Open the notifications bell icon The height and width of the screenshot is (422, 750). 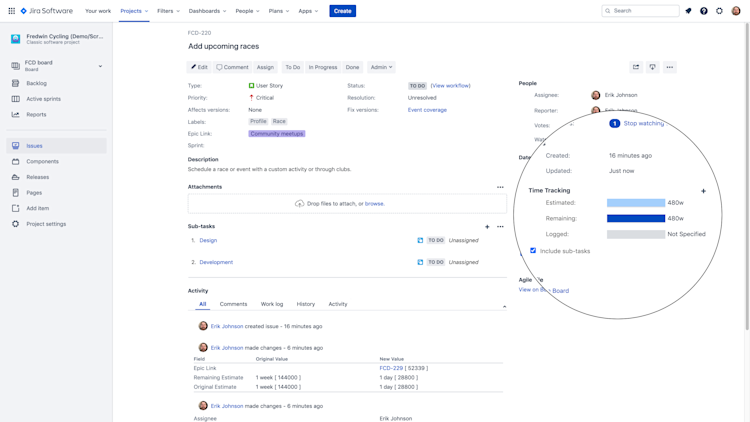[688, 11]
